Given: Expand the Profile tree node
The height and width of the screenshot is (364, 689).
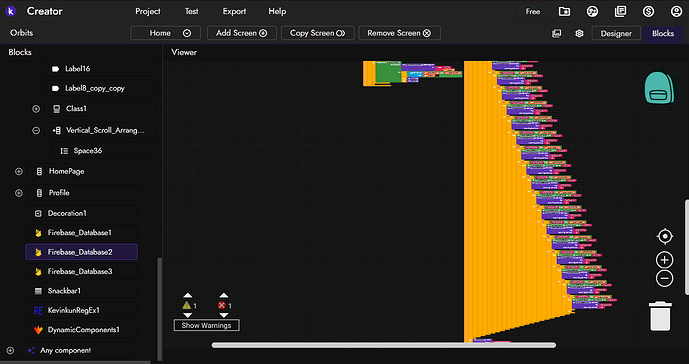Looking at the screenshot, I should coord(18,193).
